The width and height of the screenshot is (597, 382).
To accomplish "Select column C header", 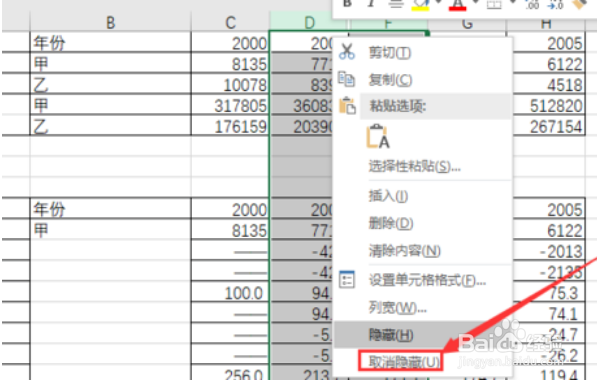I will point(230,22).
